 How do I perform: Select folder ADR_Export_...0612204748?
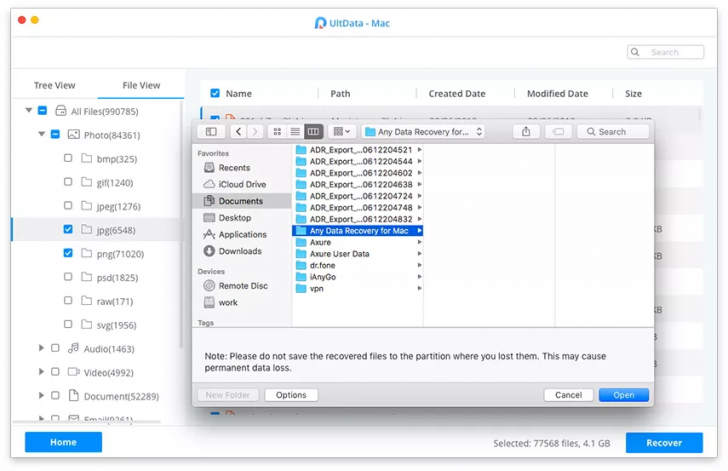click(x=358, y=208)
